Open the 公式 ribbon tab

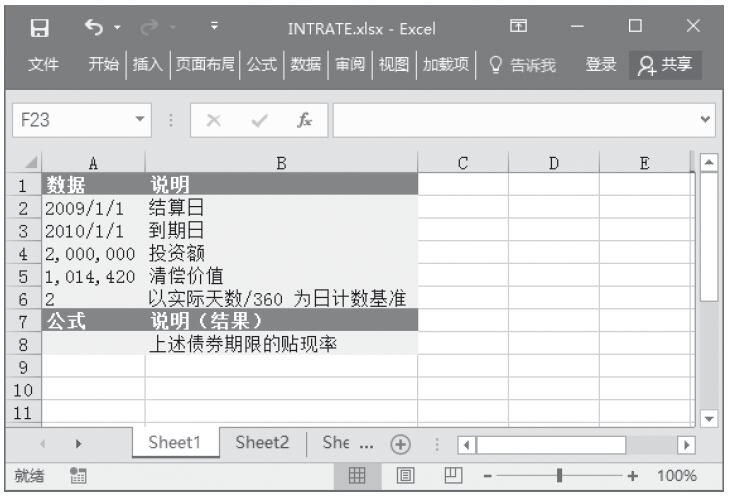[x=261, y=65]
